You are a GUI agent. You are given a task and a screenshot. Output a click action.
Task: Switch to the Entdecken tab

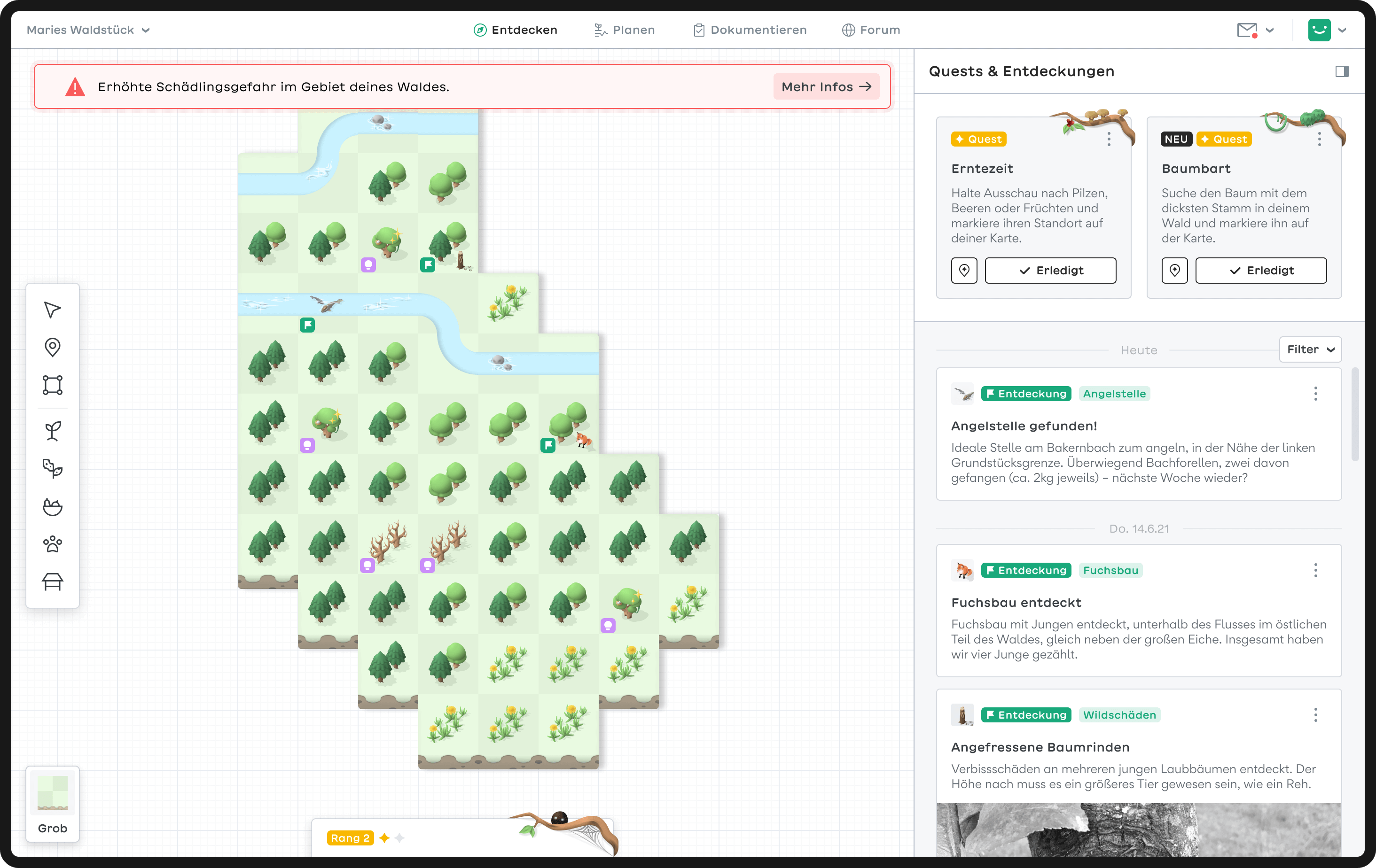(x=515, y=30)
